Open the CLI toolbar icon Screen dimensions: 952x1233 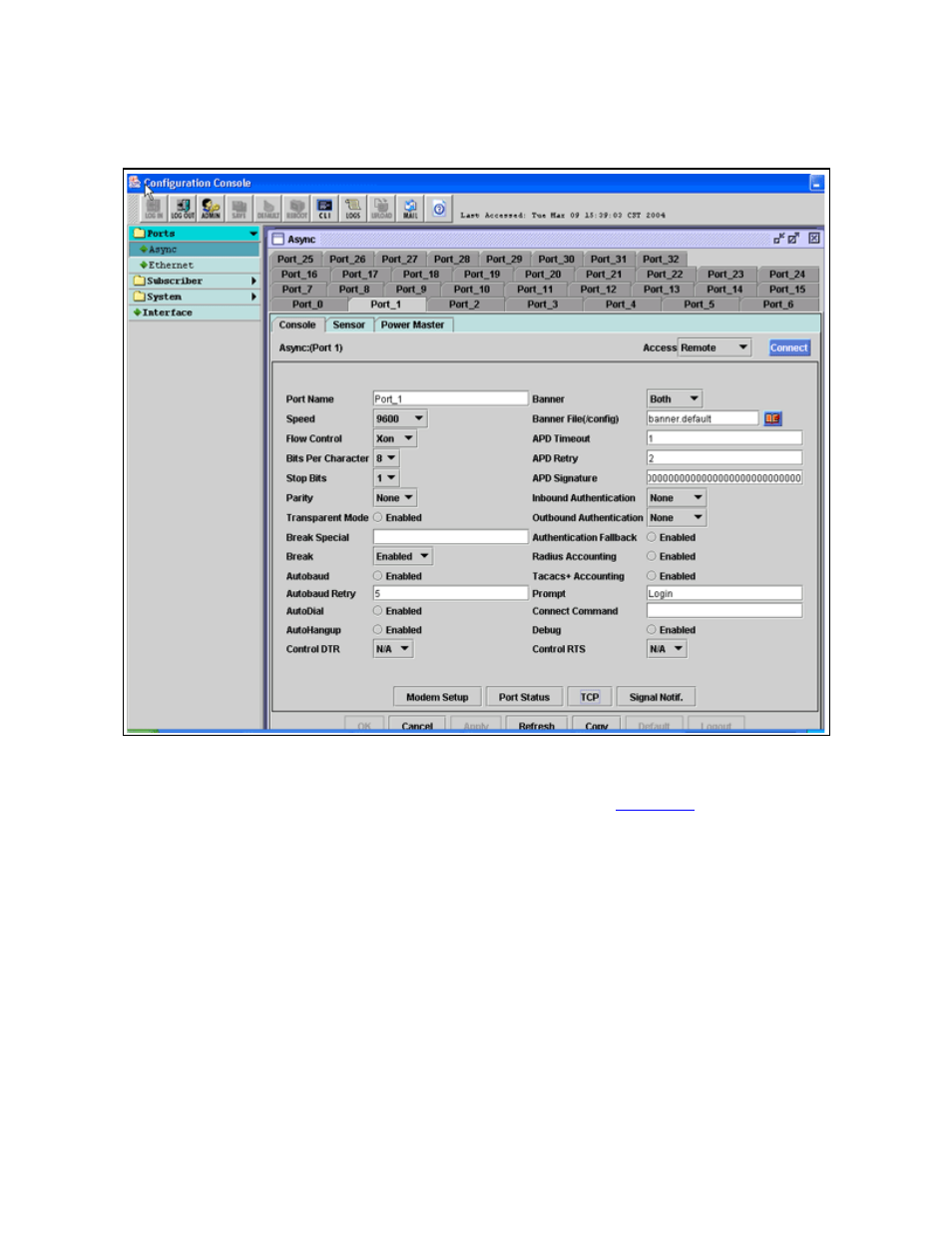[324, 209]
